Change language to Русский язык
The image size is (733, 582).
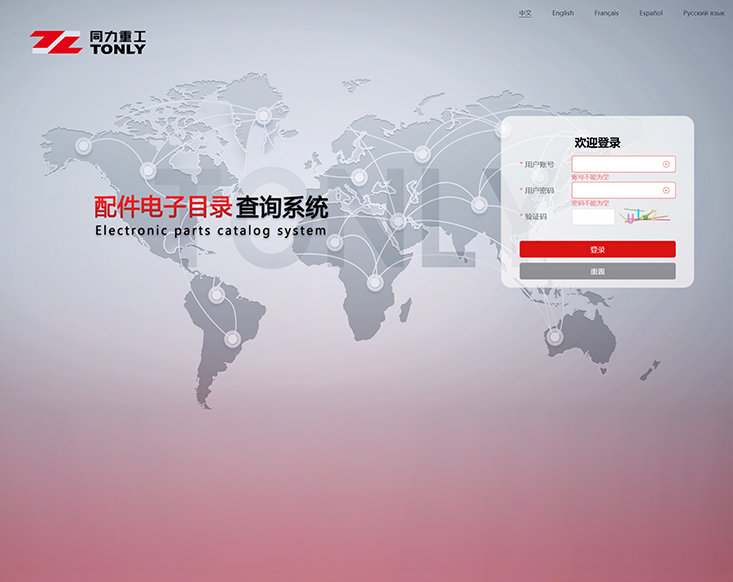pyautogui.click(x=703, y=13)
